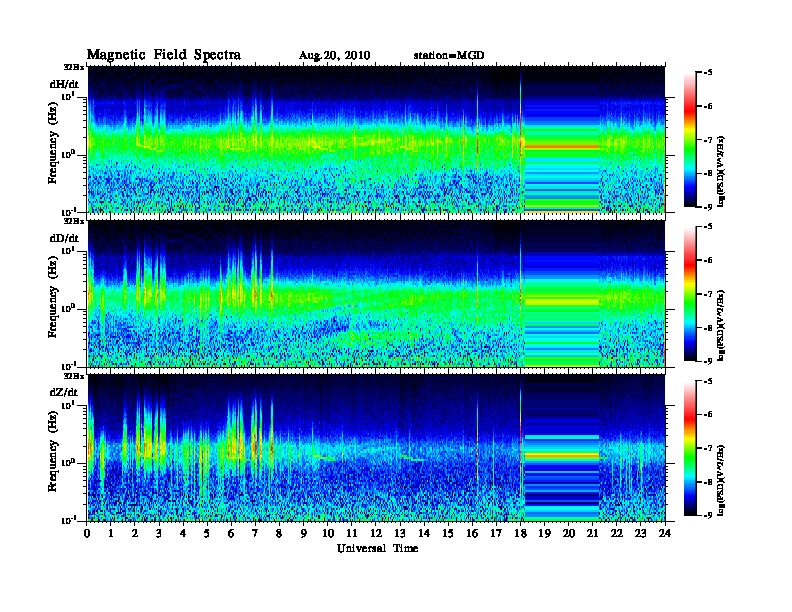Click the "Universal Time" axis title

(x=377, y=548)
